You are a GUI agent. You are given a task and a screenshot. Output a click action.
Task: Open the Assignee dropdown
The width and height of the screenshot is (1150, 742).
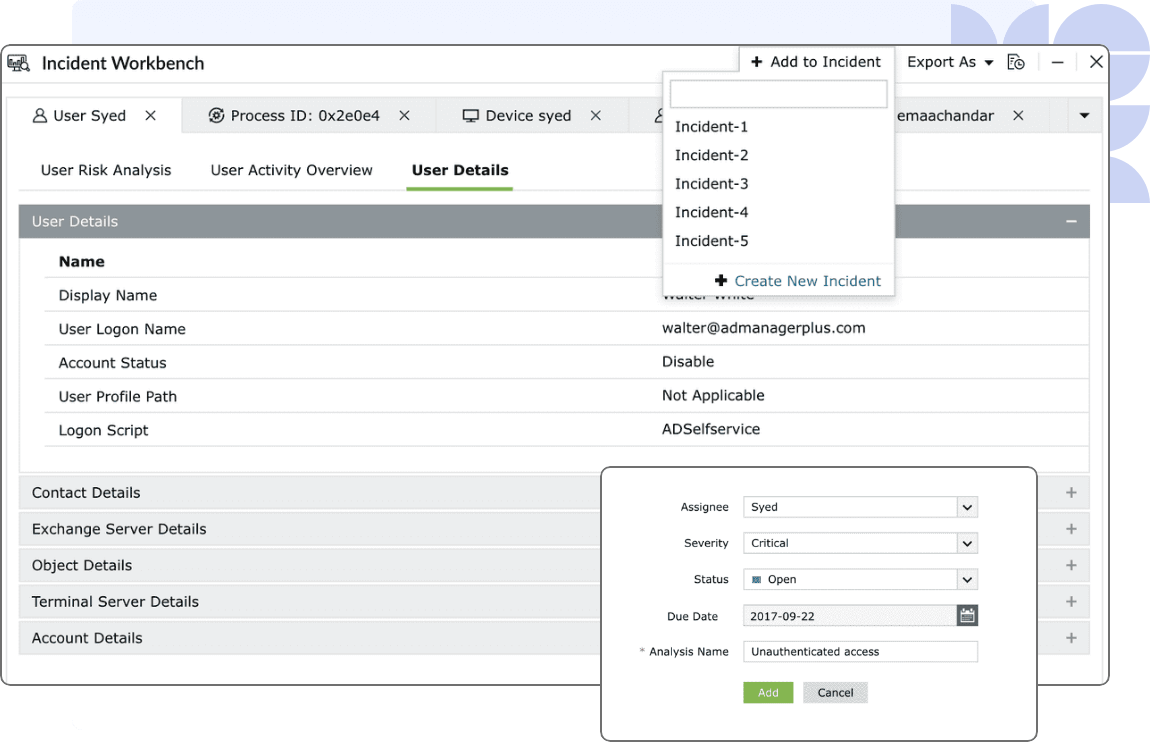[860, 507]
